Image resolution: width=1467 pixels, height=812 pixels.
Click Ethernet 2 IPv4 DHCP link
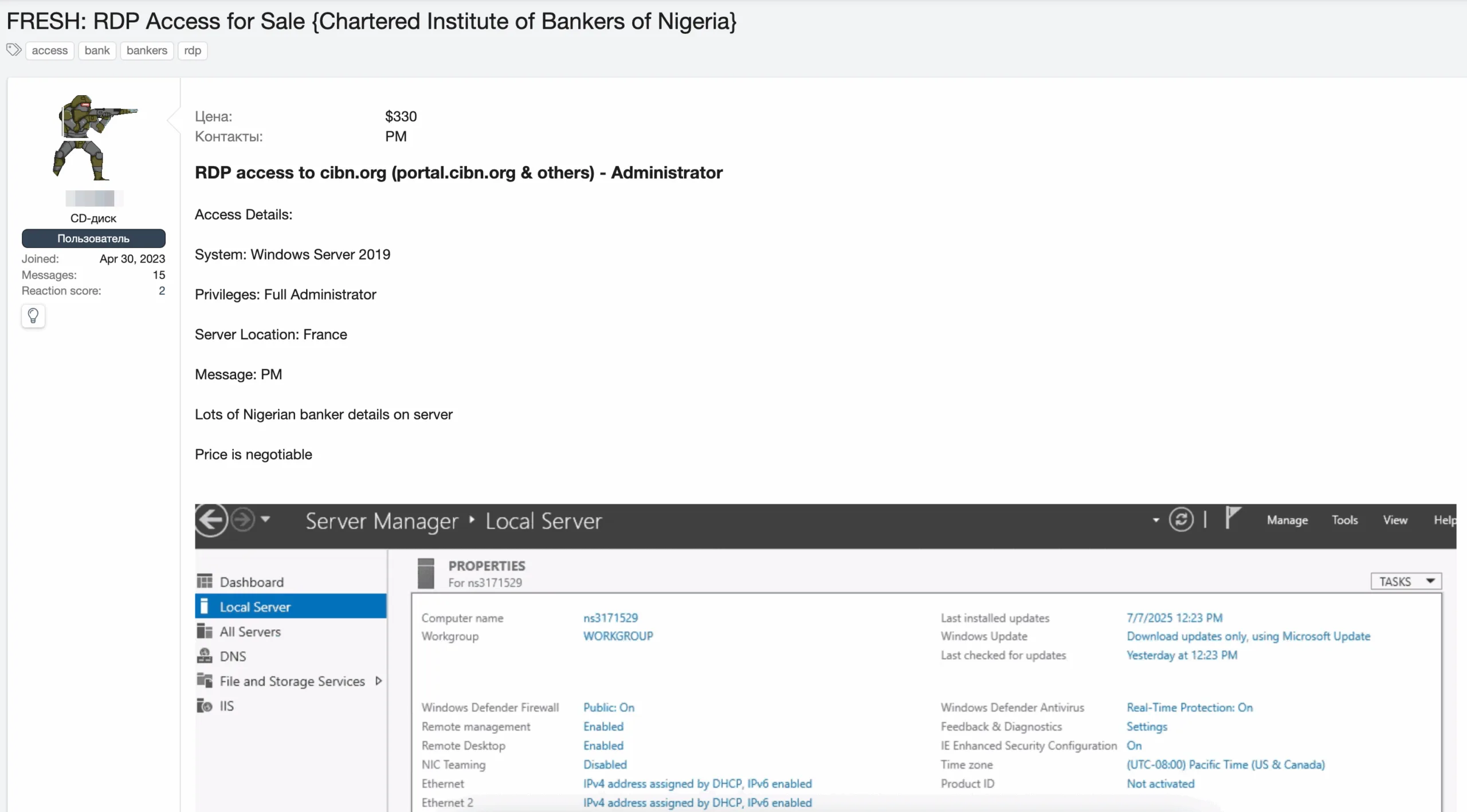tap(697, 802)
